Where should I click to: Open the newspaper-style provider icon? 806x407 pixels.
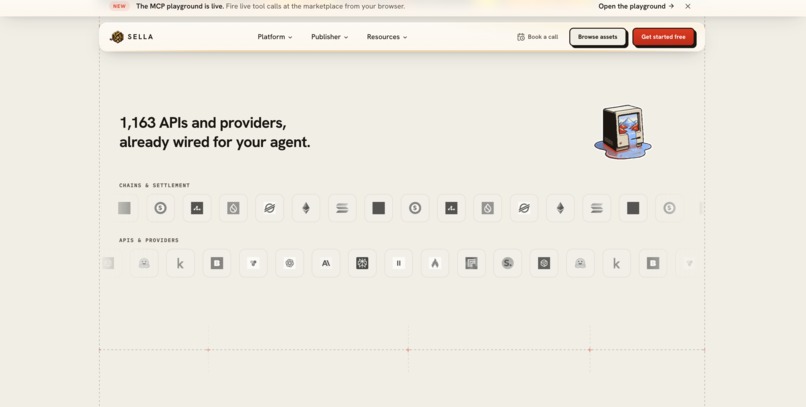point(471,263)
